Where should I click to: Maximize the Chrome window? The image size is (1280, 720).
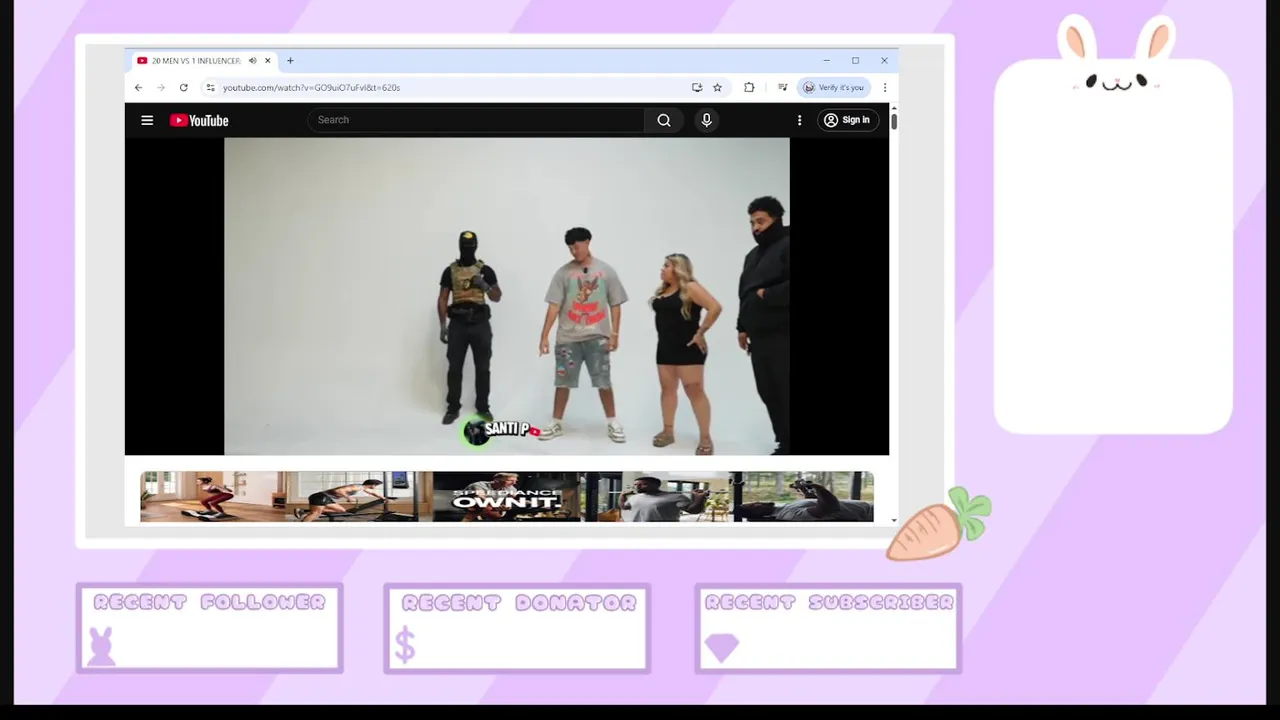pyautogui.click(x=855, y=61)
